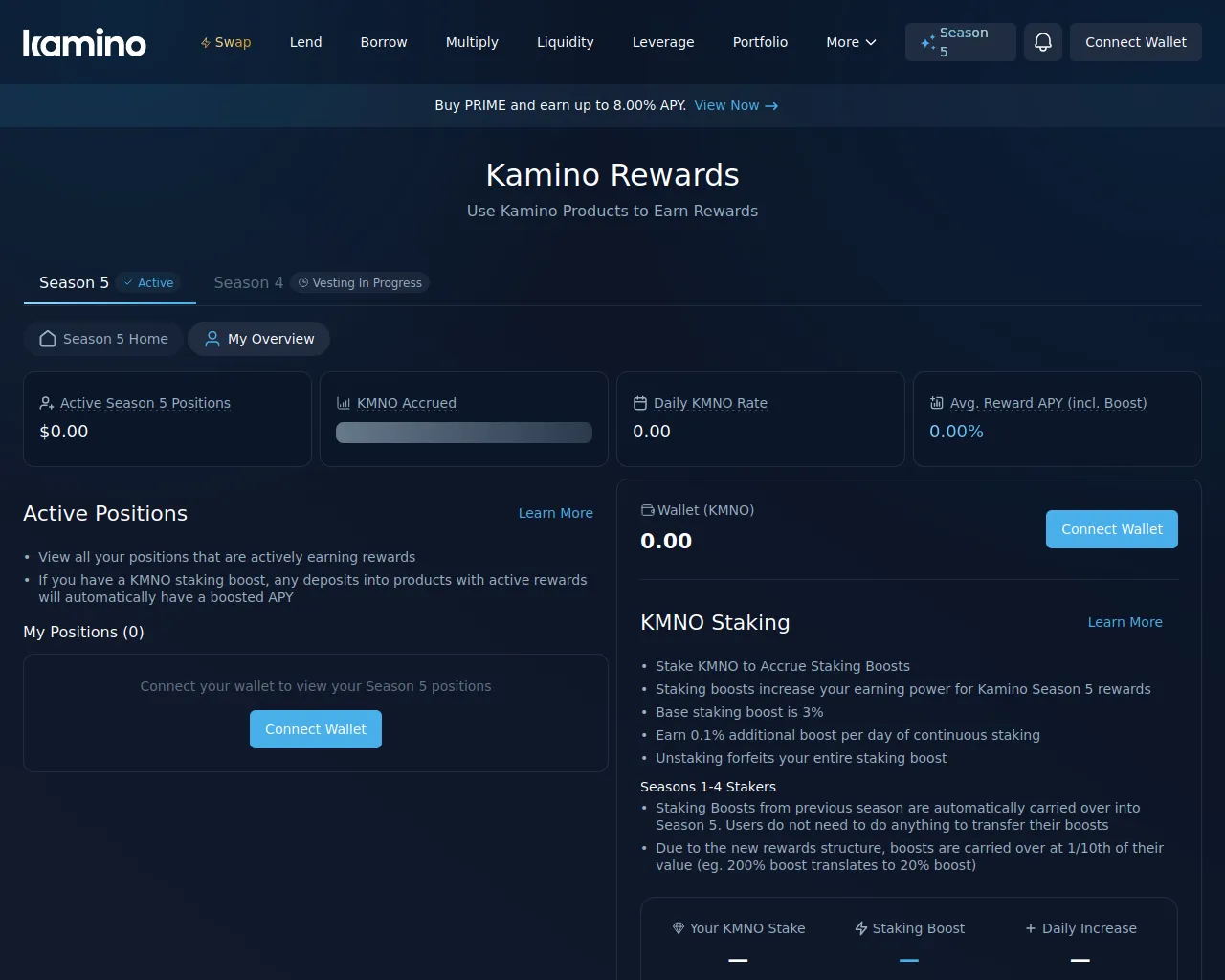This screenshot has height=980, width=1225.
Task: Click the Kamino logo
Action: click(84, 42)
